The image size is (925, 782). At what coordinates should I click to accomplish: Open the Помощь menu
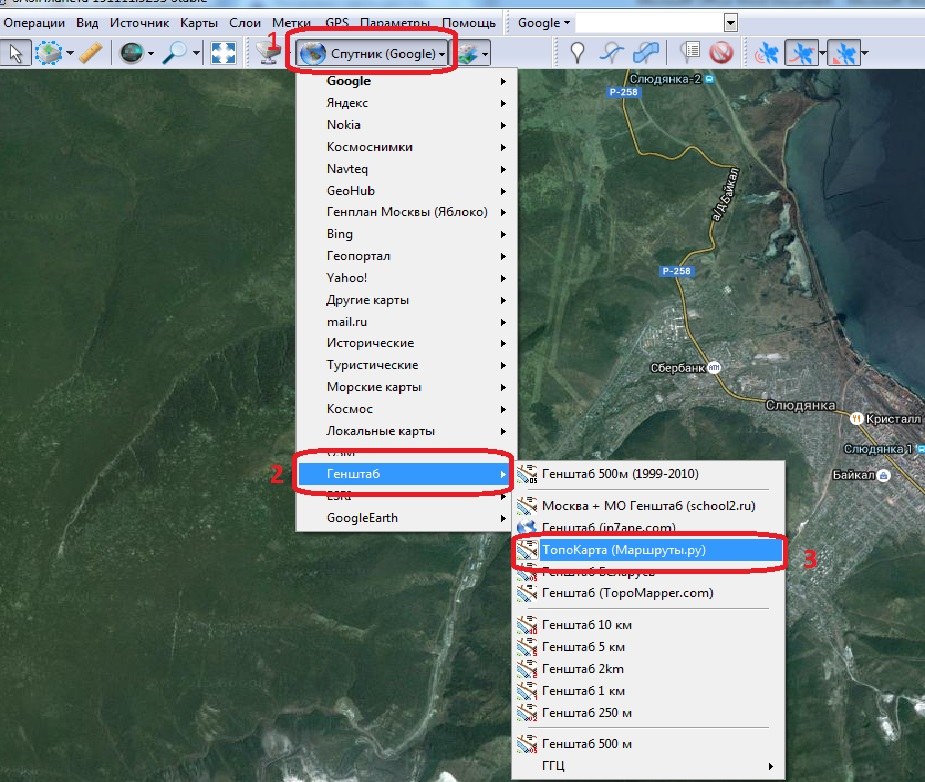point(469,23)
